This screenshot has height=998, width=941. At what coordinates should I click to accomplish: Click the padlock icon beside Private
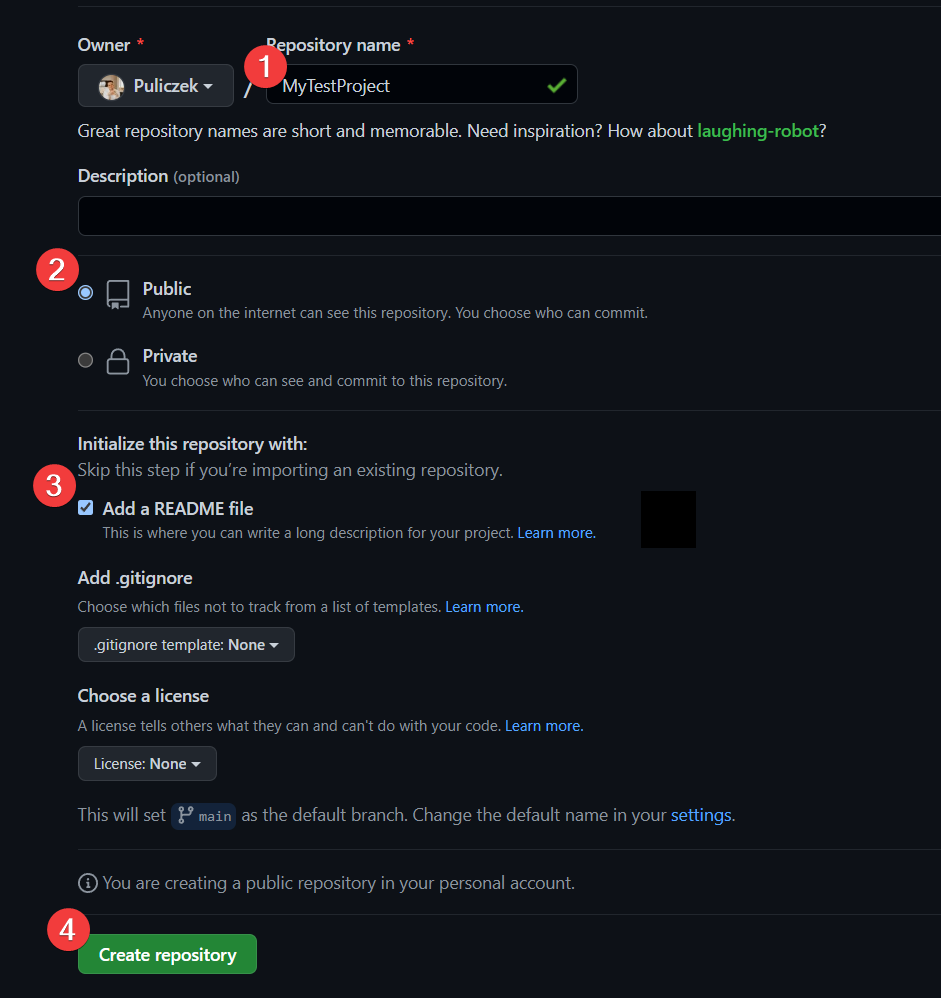(x=117, y=361)
